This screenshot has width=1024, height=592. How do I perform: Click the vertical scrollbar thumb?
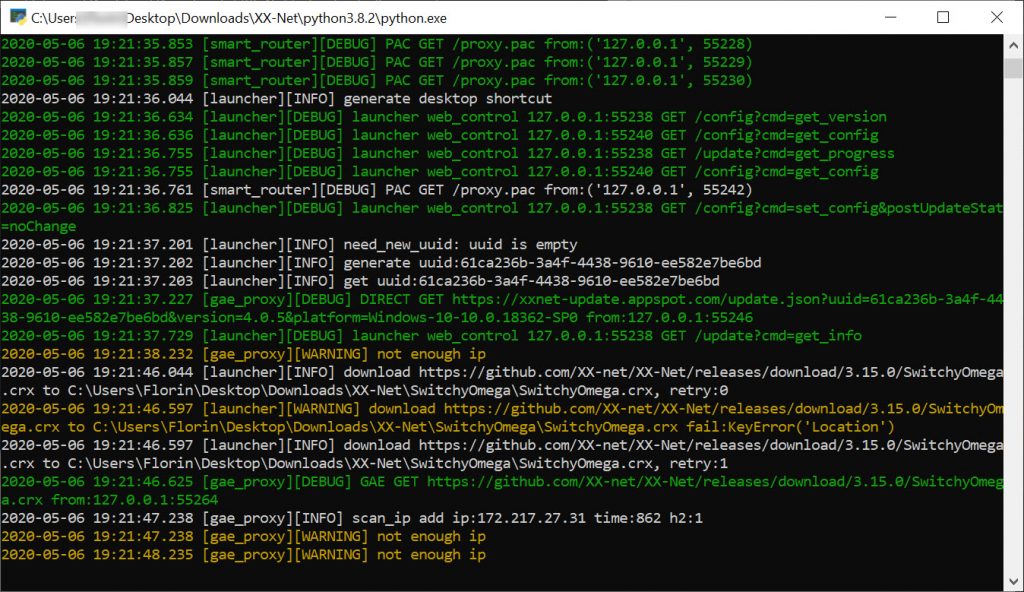coord(1013,68)
